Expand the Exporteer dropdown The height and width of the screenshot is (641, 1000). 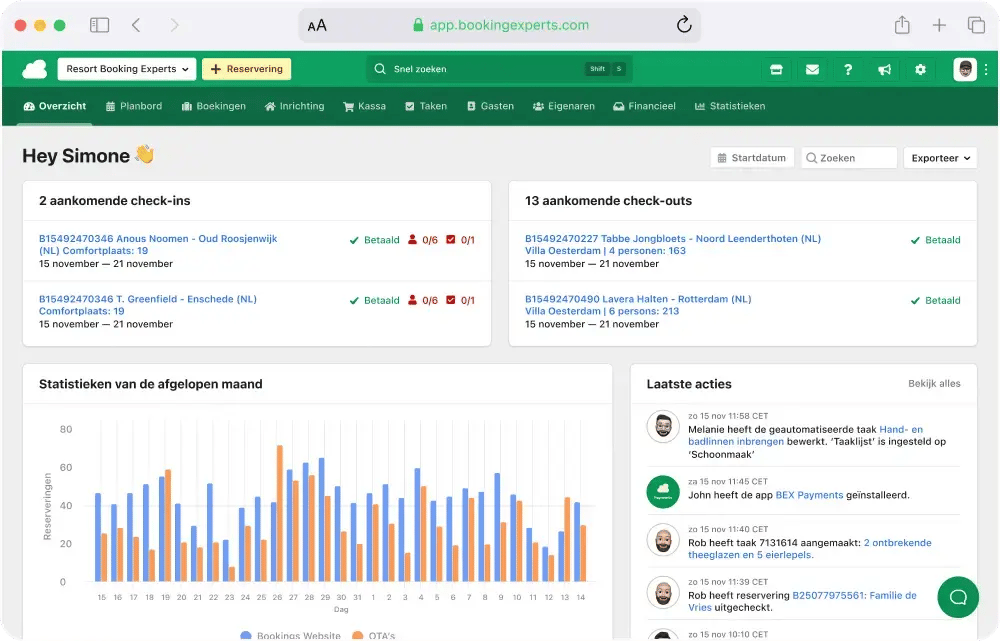coord(940,158)
